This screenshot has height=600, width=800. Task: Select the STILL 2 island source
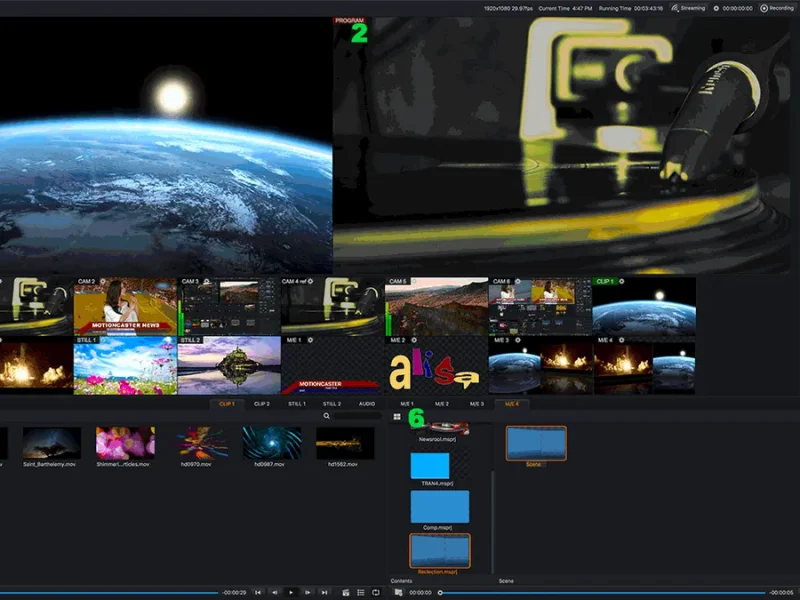coord(229,365)
